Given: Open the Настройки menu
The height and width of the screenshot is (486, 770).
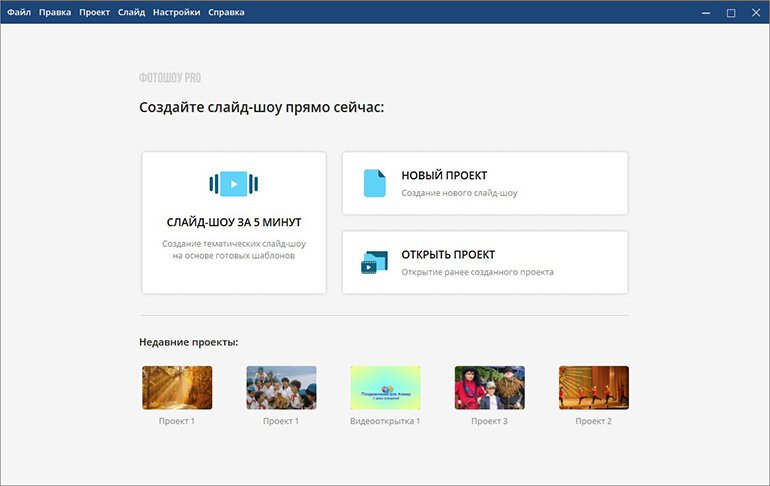Looking at the screenshot, I should [176, 12].
